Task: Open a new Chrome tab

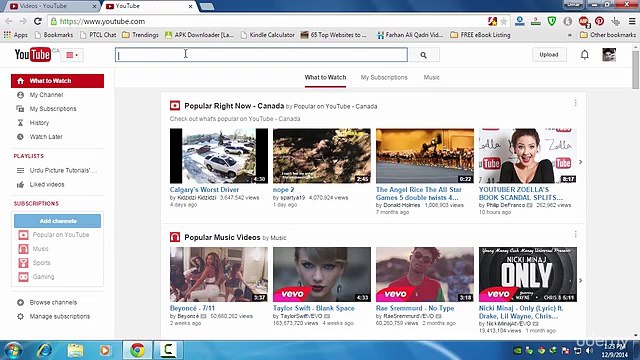Action: (207, 6)
